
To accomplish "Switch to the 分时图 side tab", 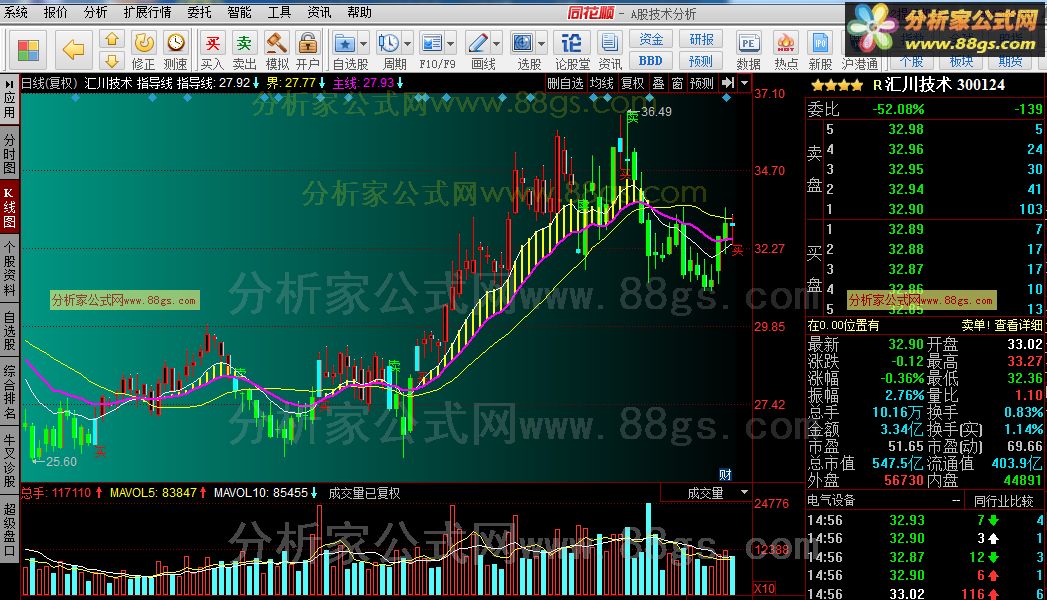I will pyautogui.click(x=9, y=154).
